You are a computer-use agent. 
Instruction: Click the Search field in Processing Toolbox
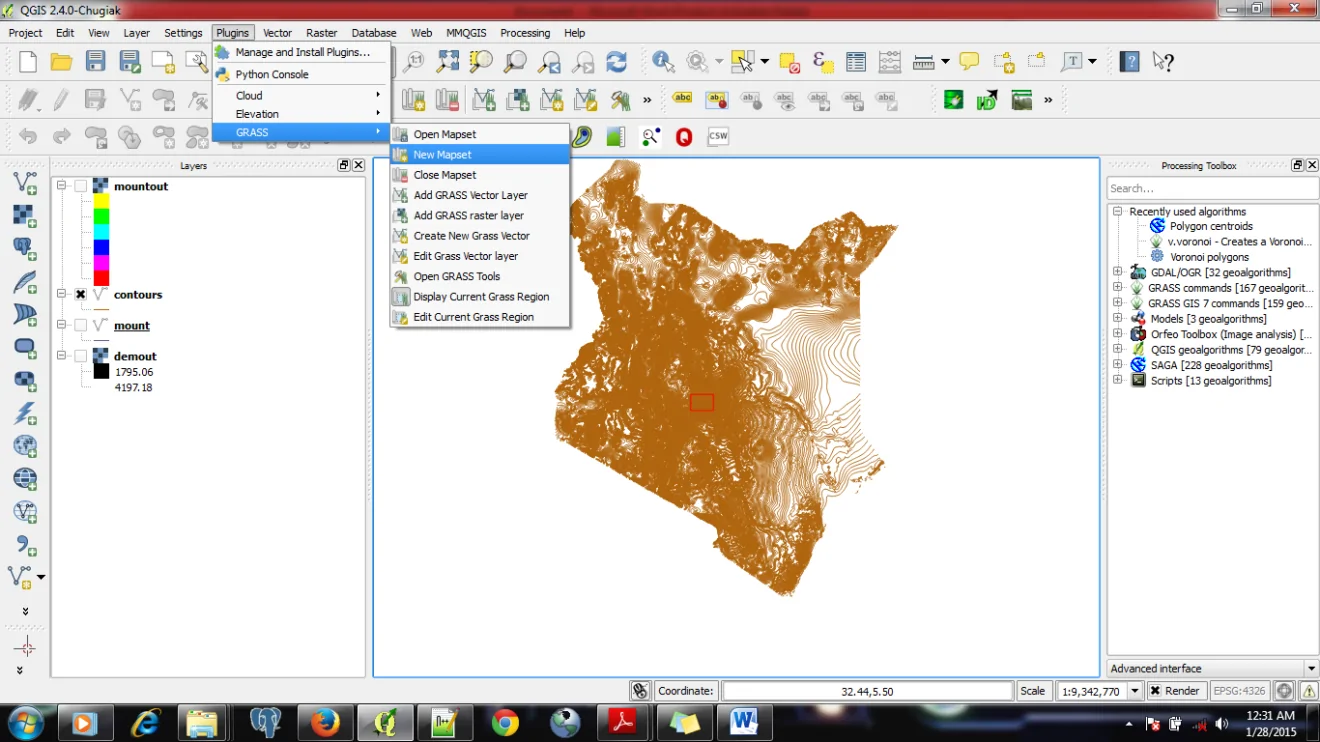pyautogui.click(x=1212, y=188)
